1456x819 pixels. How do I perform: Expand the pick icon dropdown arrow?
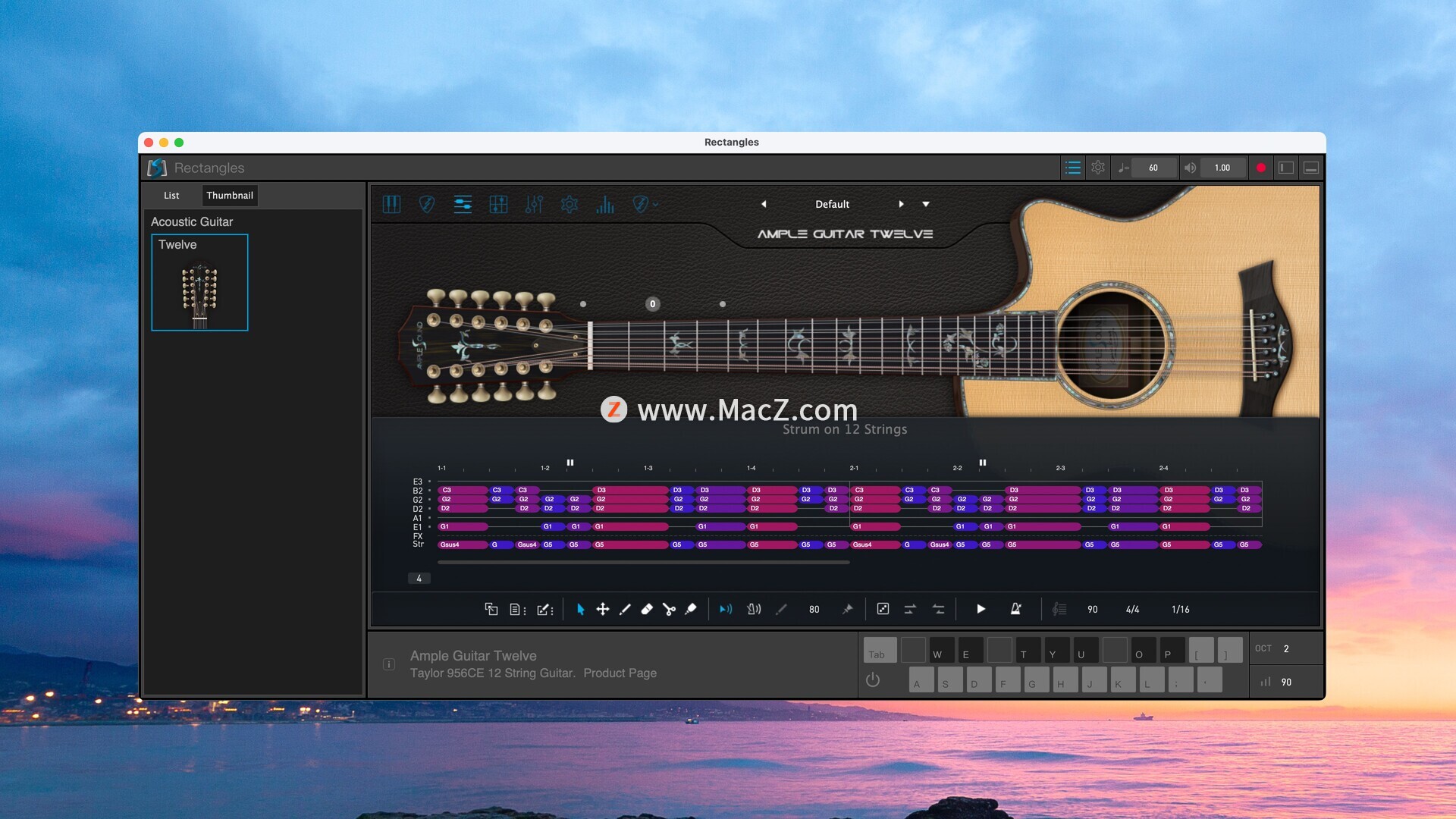(x=656, y=204)
